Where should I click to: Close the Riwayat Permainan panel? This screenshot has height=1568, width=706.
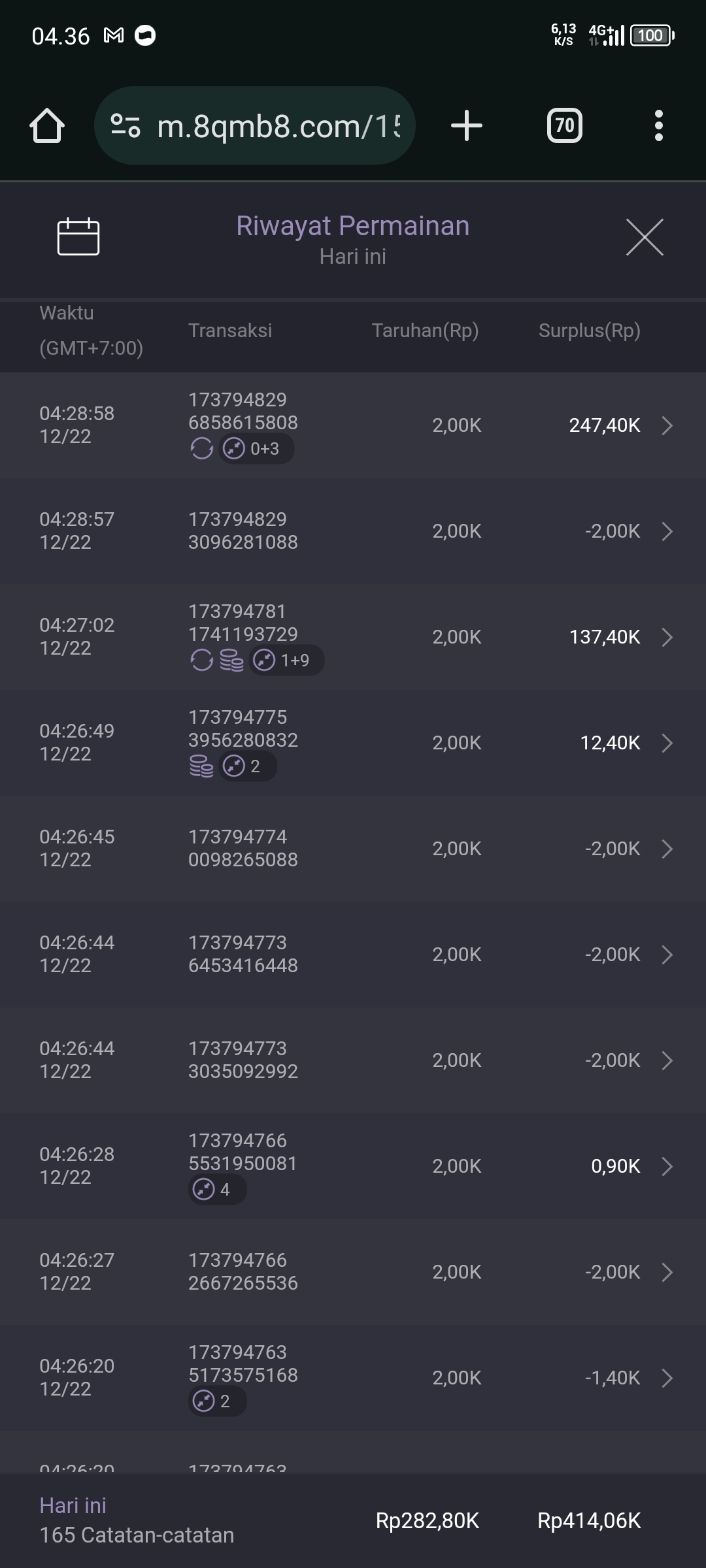point(645,237)
